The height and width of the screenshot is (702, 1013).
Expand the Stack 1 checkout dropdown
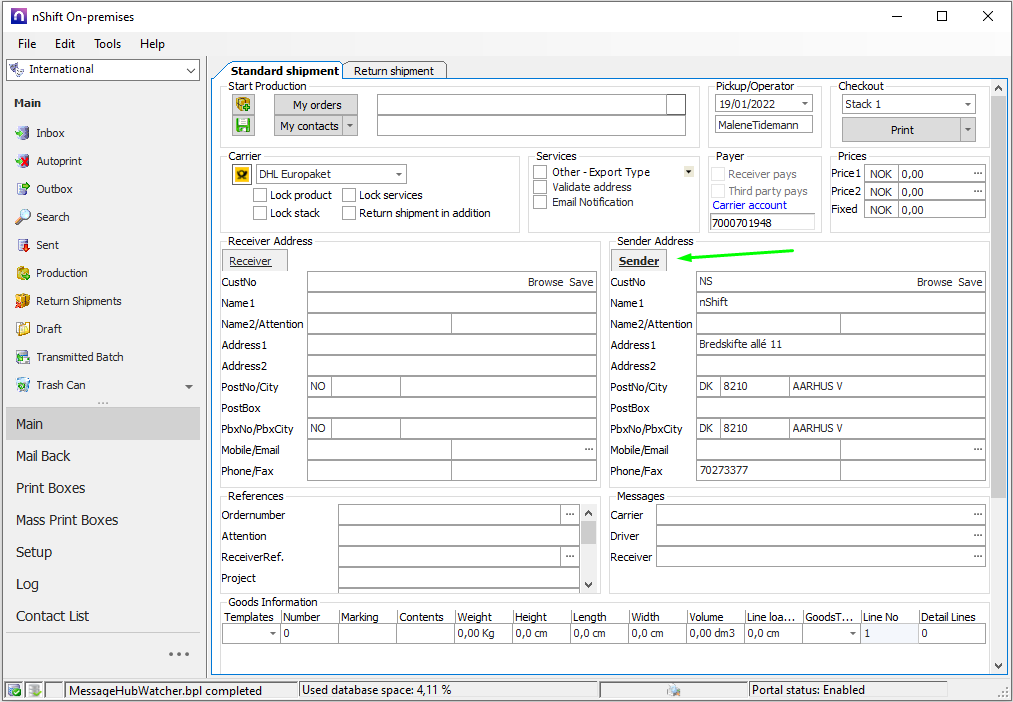[x=967, y=104]
